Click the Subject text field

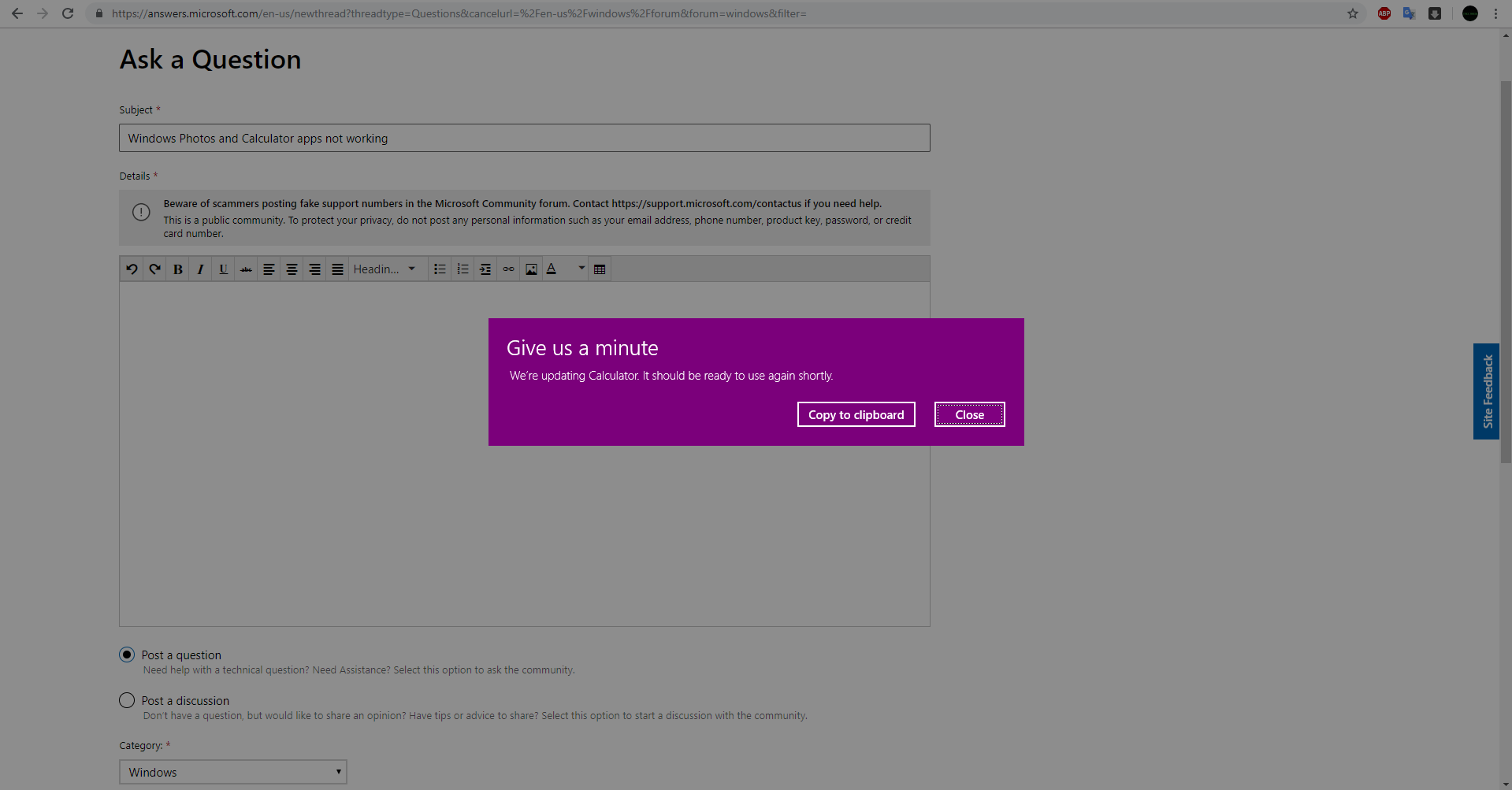click(525, 138)
